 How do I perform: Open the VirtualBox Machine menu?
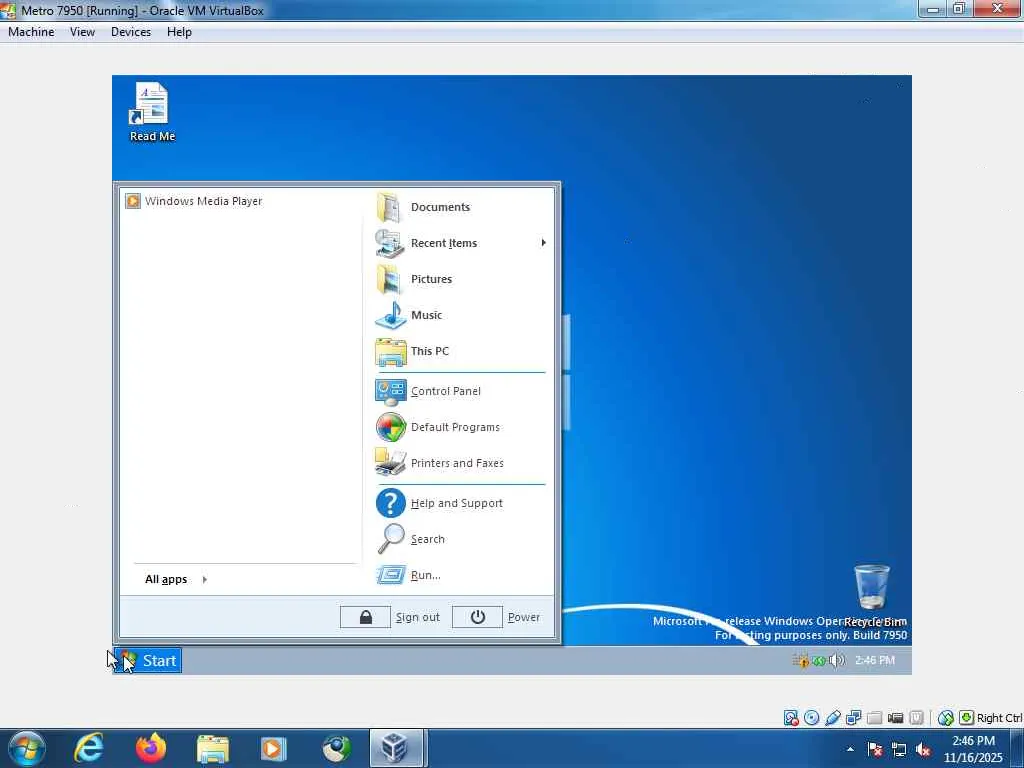(31, 32)
